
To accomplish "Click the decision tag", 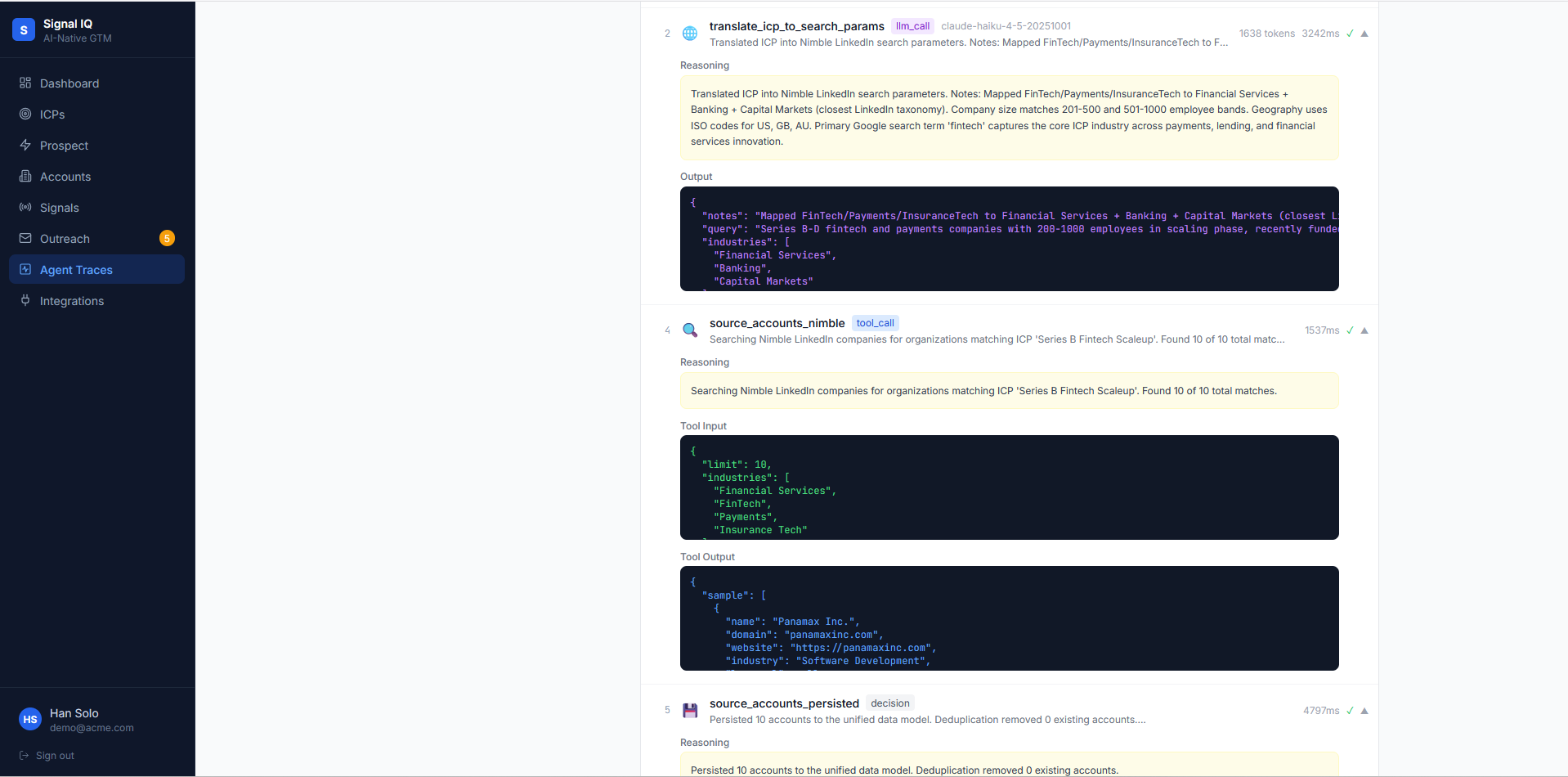I will click(x=889, y=703).
